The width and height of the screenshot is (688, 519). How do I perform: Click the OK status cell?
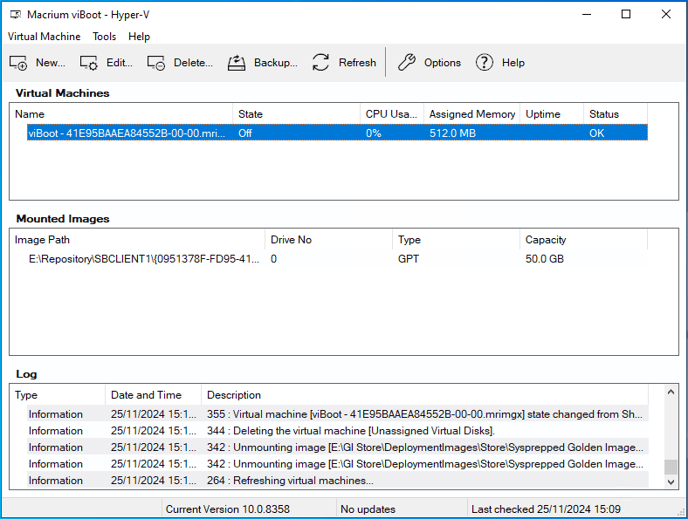point(596,133)
